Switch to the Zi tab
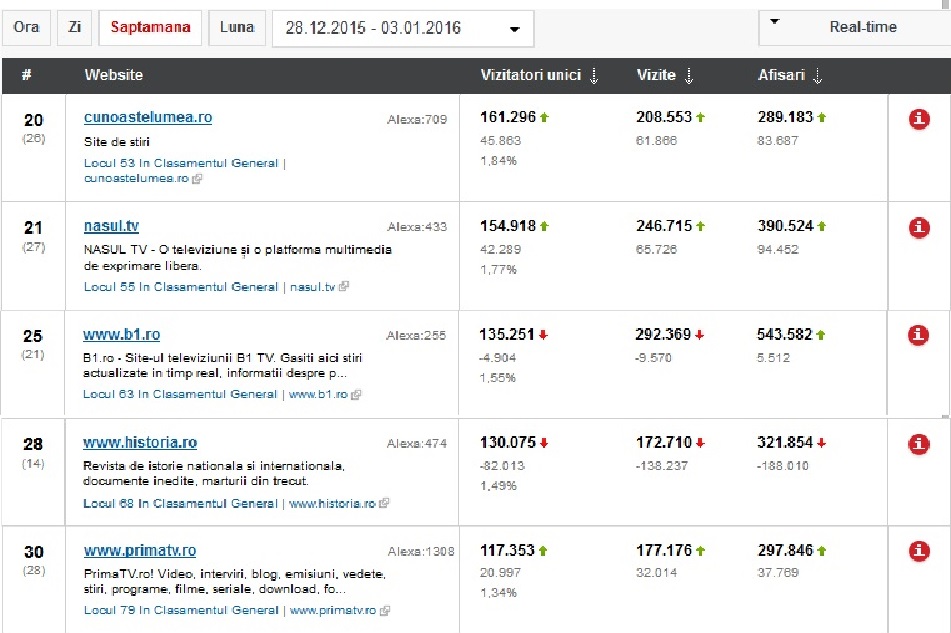The image size is (951, 633). (x=75, y=27)
